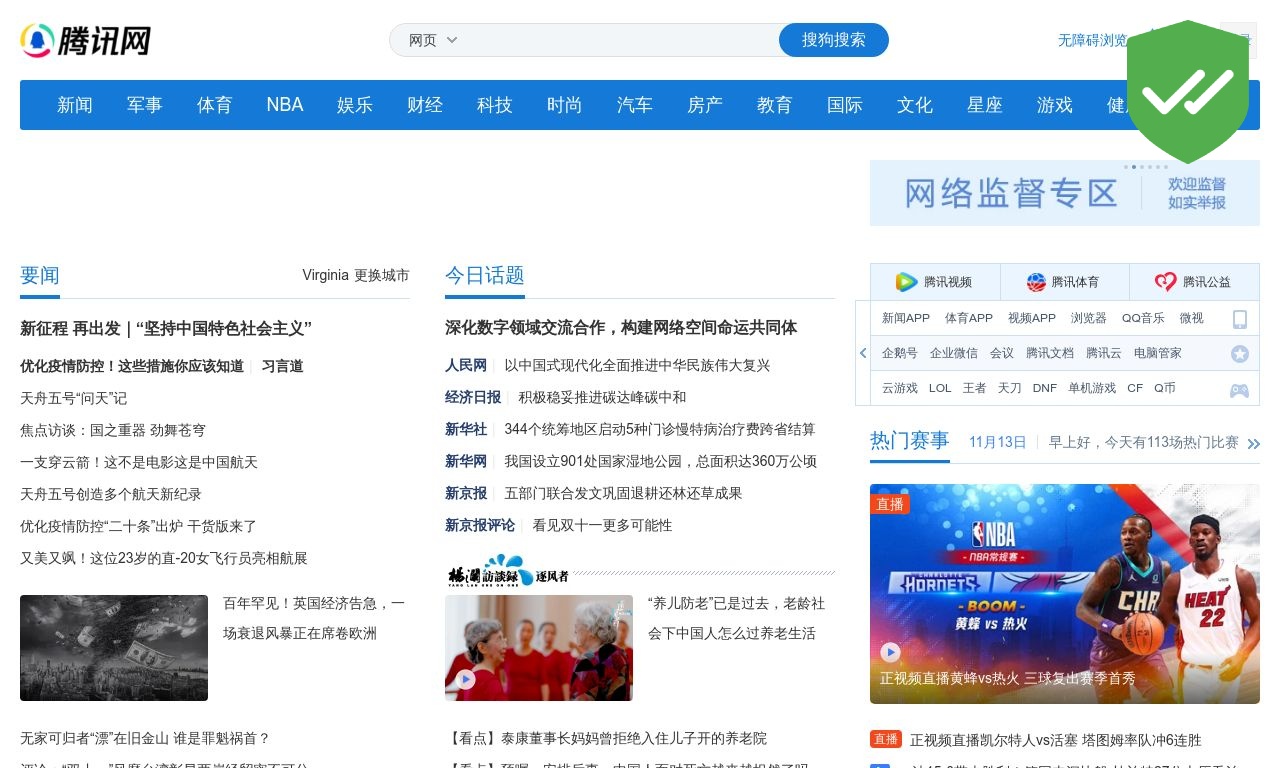1280x768 pixels.
Task: Click the 腾讯网 penguin logo
Action: point(86,41)
